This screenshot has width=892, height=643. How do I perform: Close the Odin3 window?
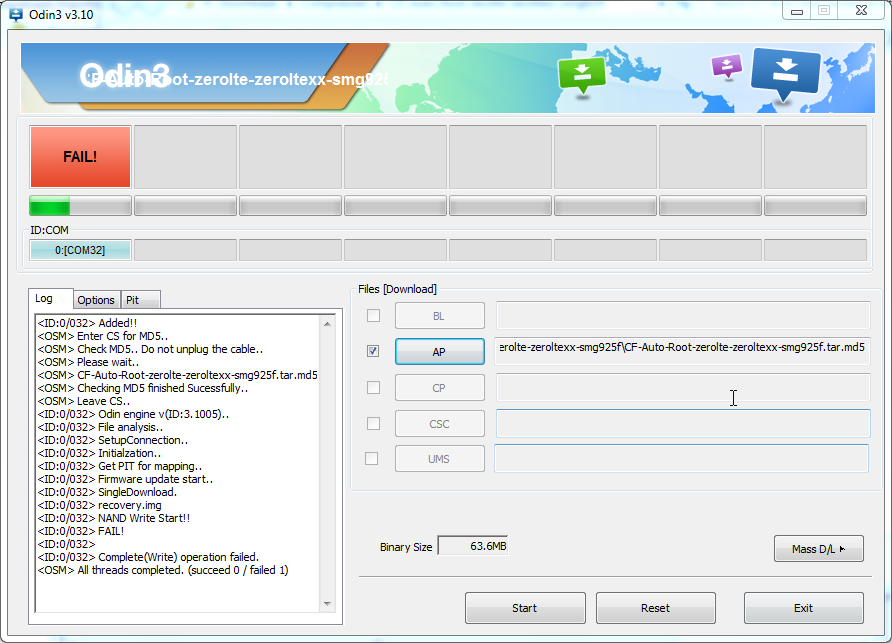pyautogui.click(x=861, y=11)
